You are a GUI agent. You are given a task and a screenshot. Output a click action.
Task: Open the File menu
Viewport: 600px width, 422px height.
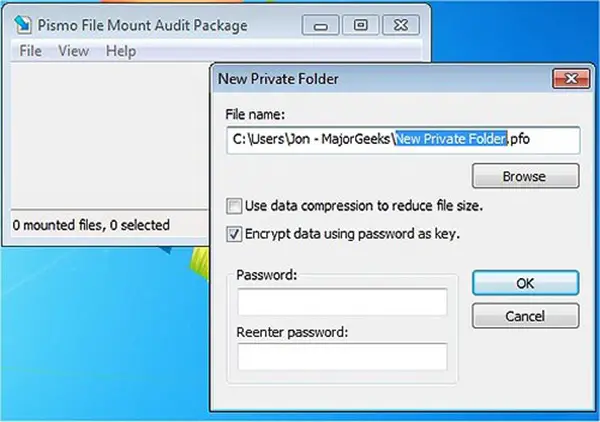point(31,50)
